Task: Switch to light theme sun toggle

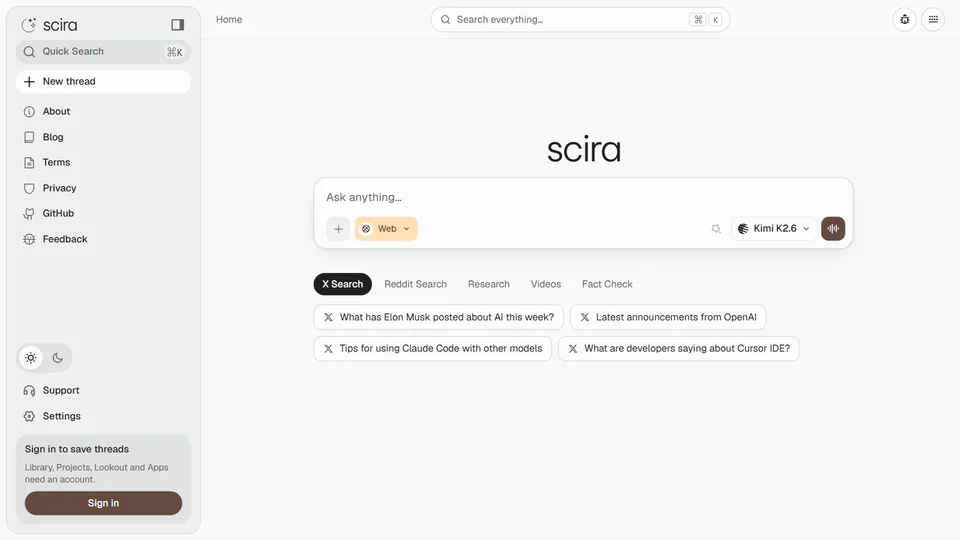Action: point(31,358)
